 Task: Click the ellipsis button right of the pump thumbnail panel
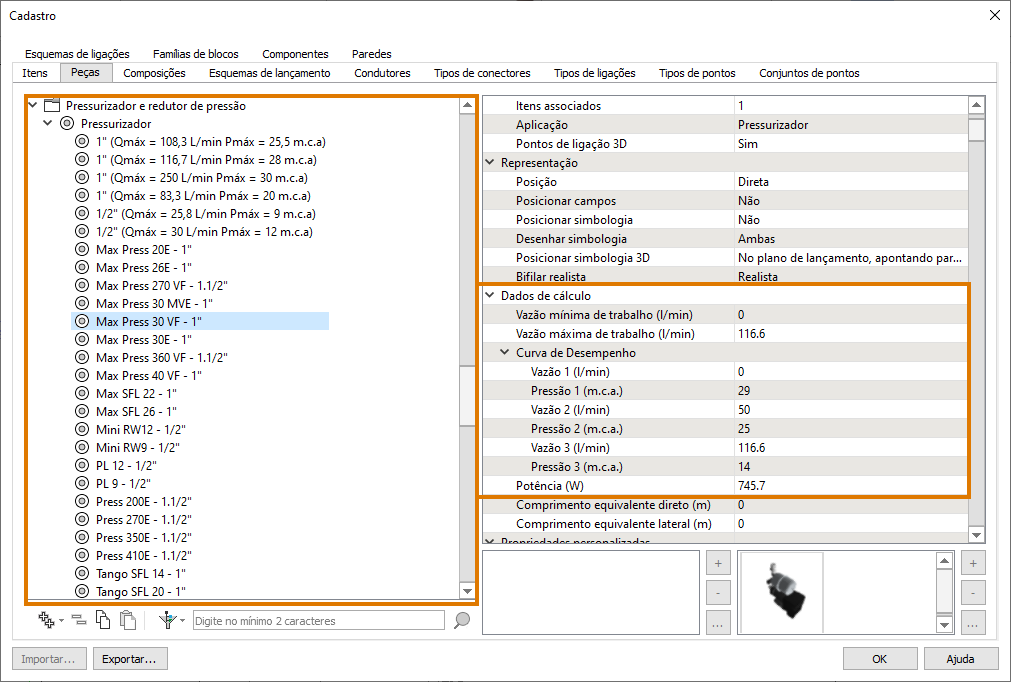pyautogui.click(x=973, y=623)
